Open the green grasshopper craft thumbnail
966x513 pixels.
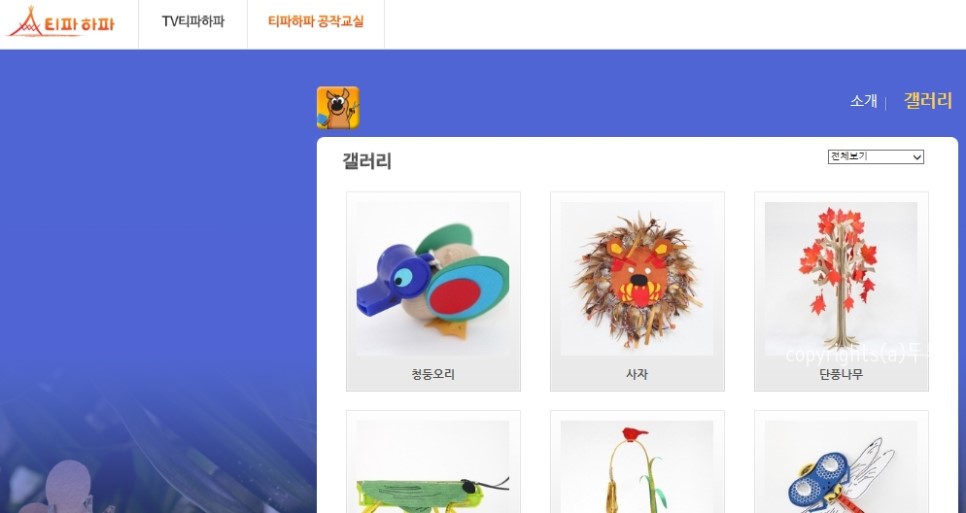(433, 467)
